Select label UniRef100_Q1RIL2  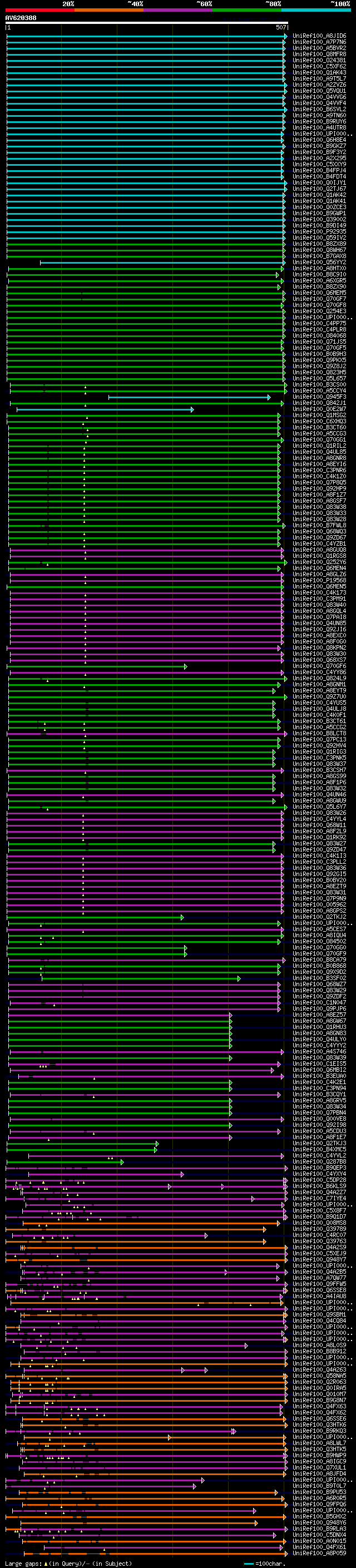click(x=319, y=446)
